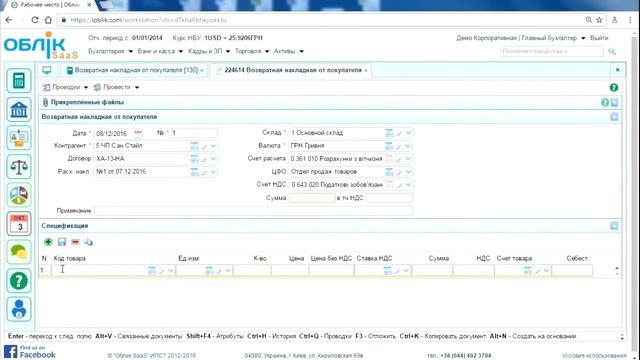Click the global search input field
Screen dimensions: 640x360
(551, 51)
